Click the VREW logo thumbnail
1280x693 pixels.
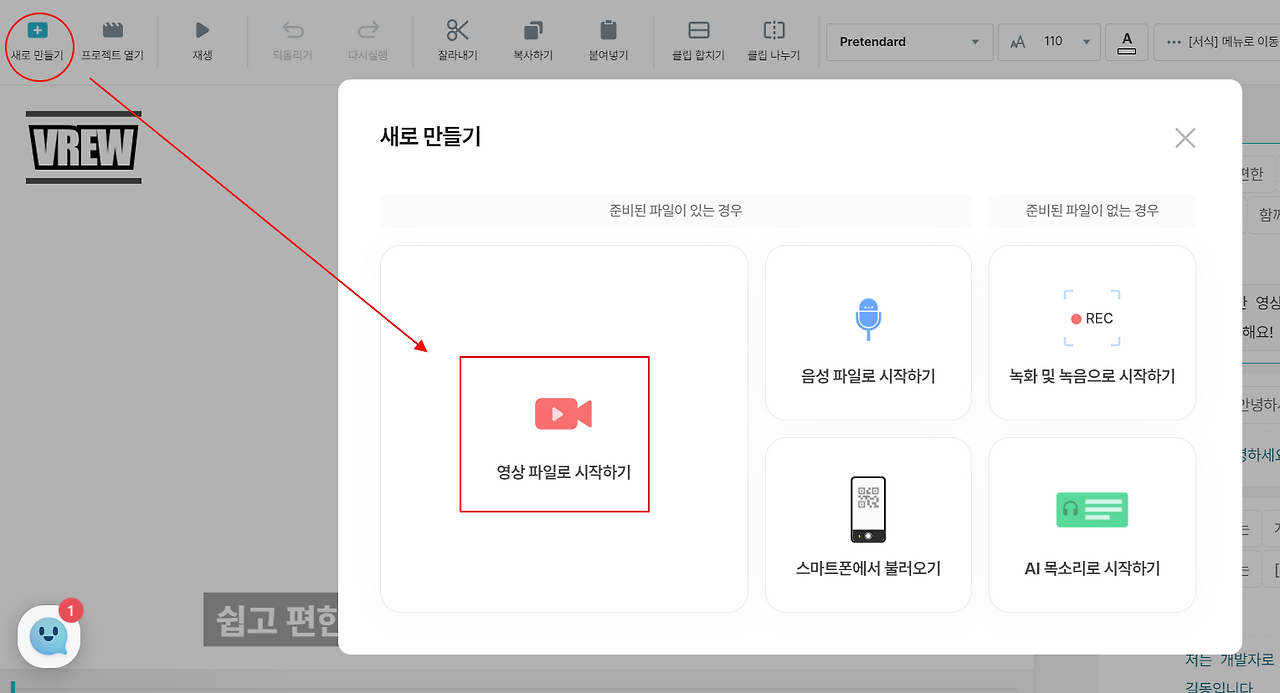click(83, 148)
